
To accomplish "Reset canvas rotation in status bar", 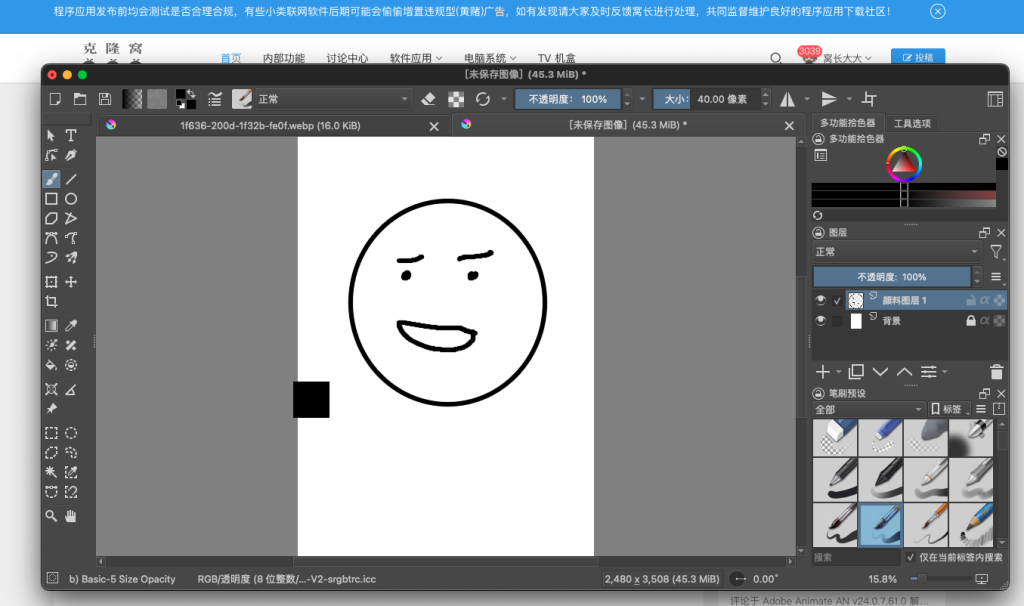I will [x=737, y=579].
